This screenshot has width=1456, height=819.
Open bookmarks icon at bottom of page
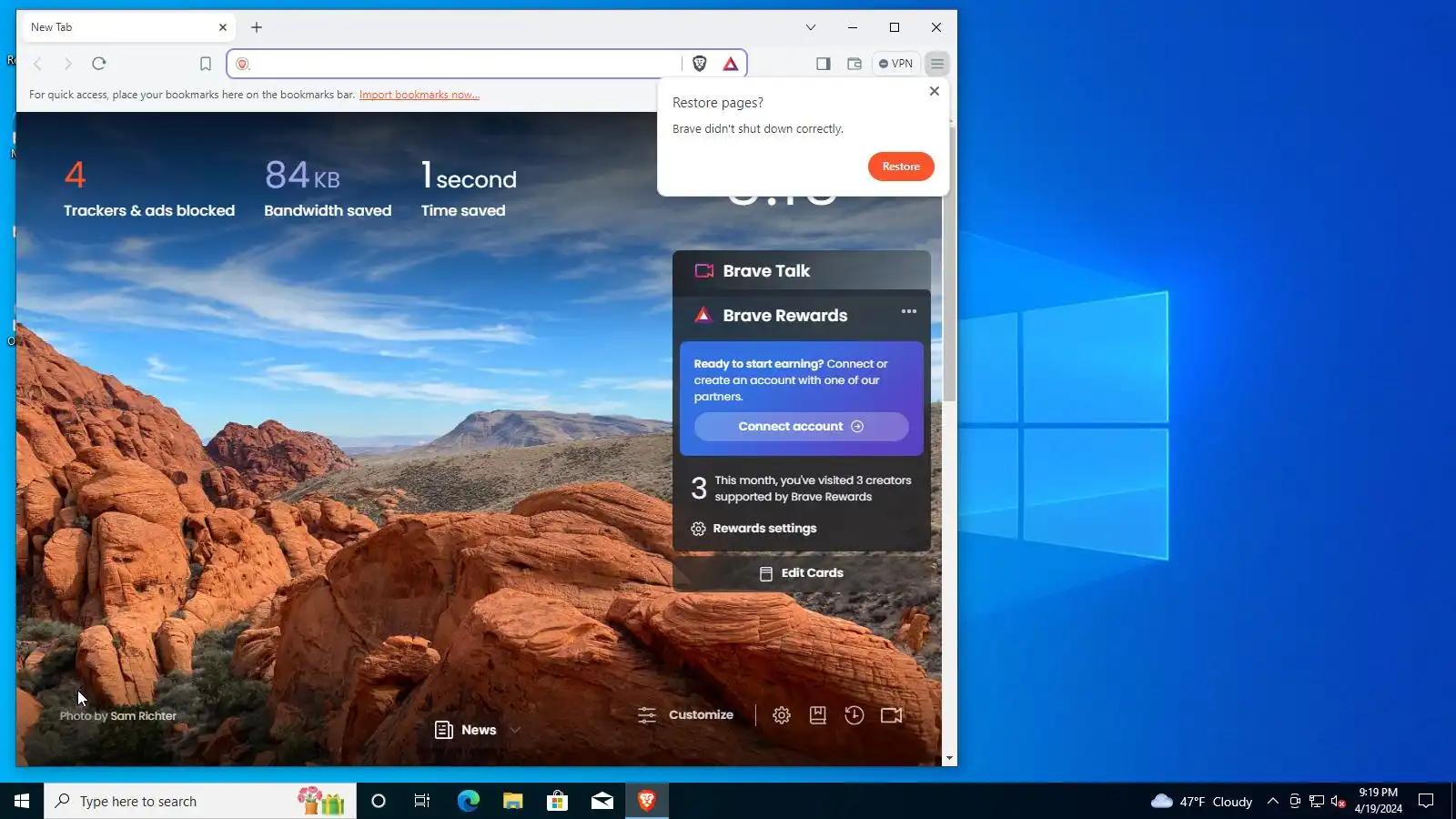[818, 715]
